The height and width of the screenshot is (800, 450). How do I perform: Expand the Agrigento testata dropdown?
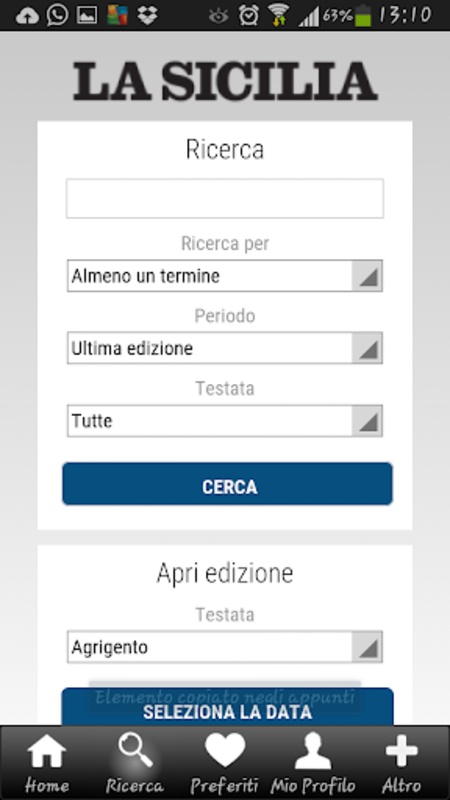point(224,647)
